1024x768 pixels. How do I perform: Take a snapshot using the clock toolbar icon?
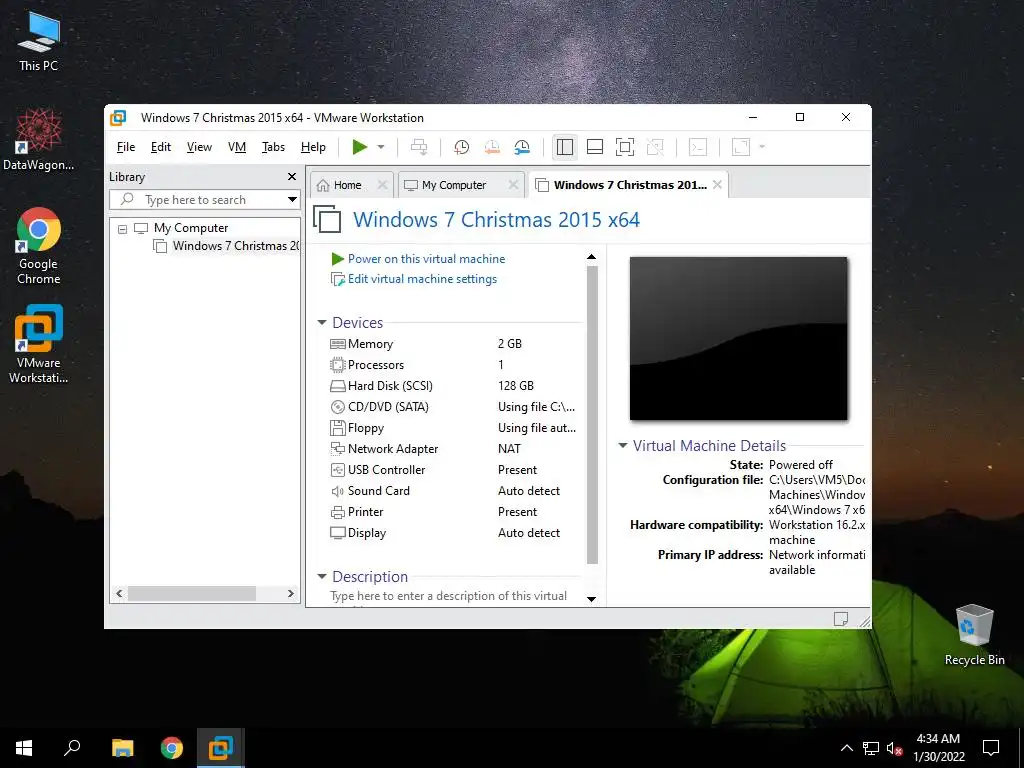tap(462, 147)
